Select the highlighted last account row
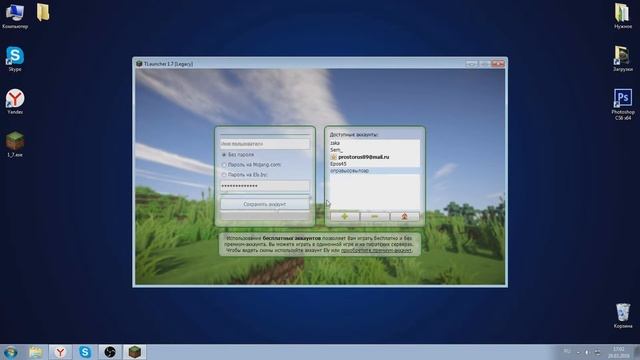640x360 pixels. [x=375, y=171]
